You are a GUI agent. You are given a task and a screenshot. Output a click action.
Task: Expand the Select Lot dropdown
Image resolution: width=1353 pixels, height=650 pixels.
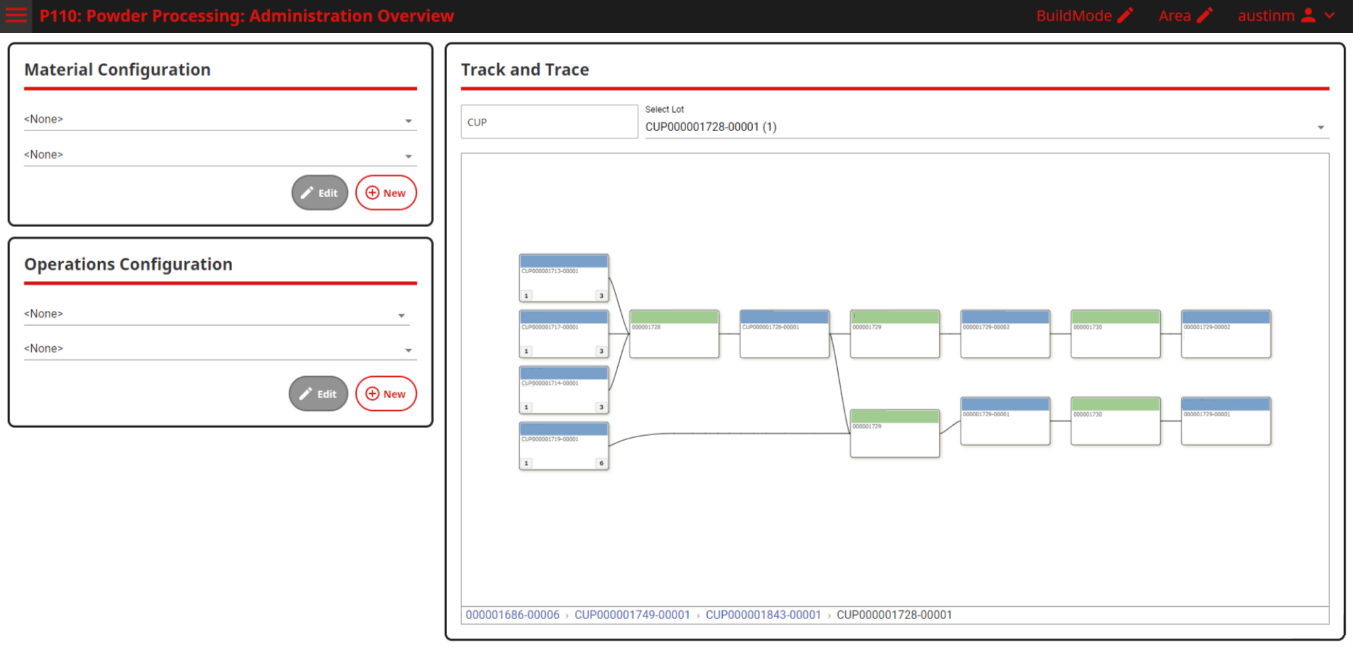(x=986, y=127)
